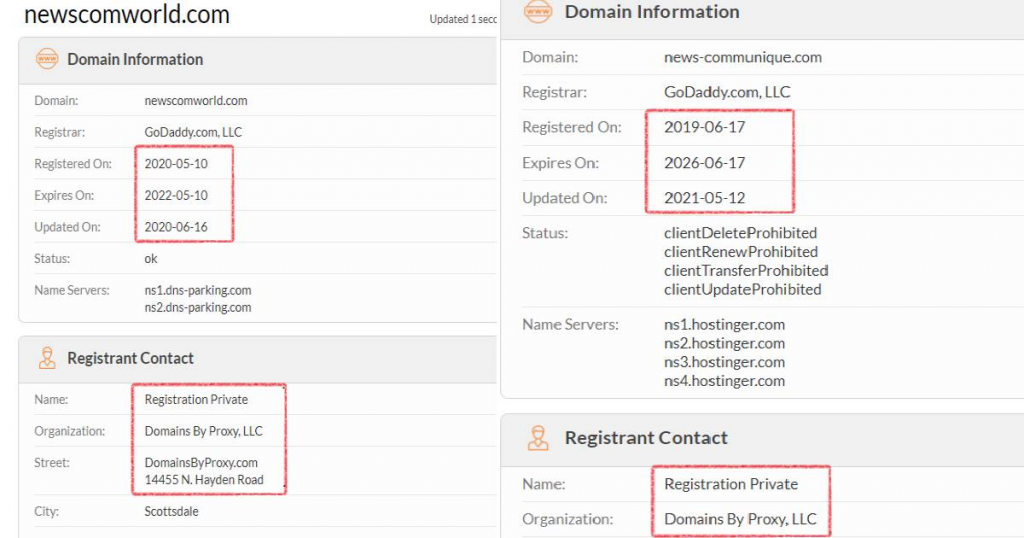
Task: Click street value DomainsByProxy.com
Action: pyautogui.click(x=201, y=463)
